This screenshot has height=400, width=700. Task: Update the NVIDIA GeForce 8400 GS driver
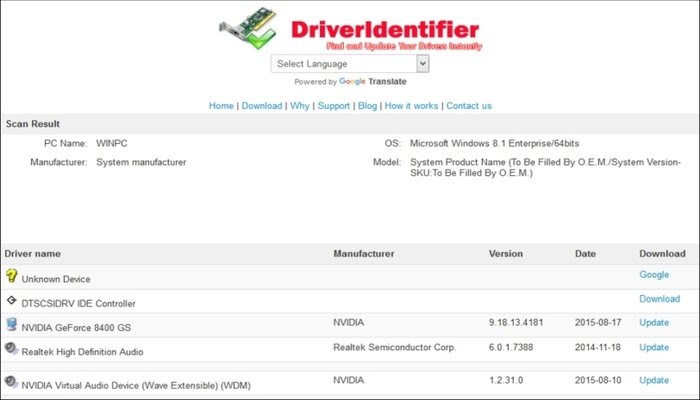tap(654, 323)
